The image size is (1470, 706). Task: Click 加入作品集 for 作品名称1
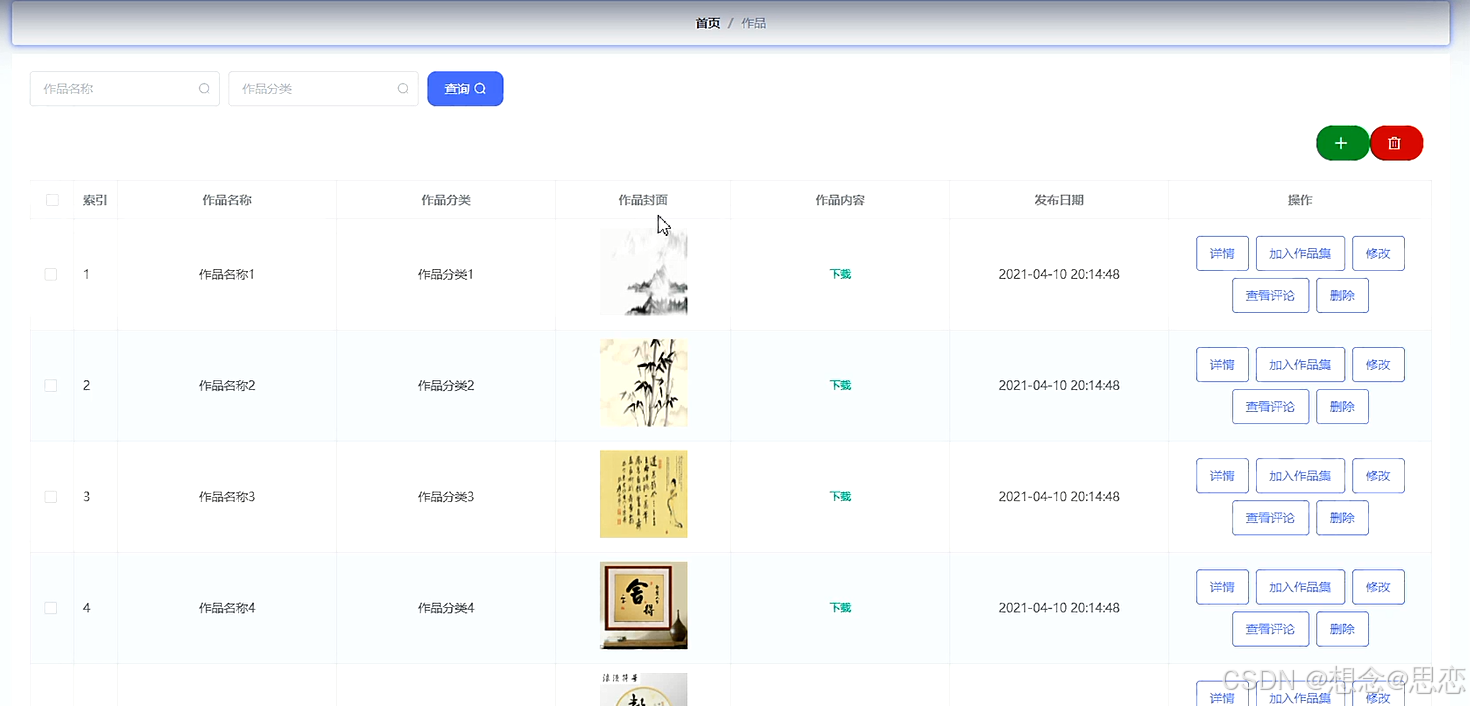tap(1300, 254)
